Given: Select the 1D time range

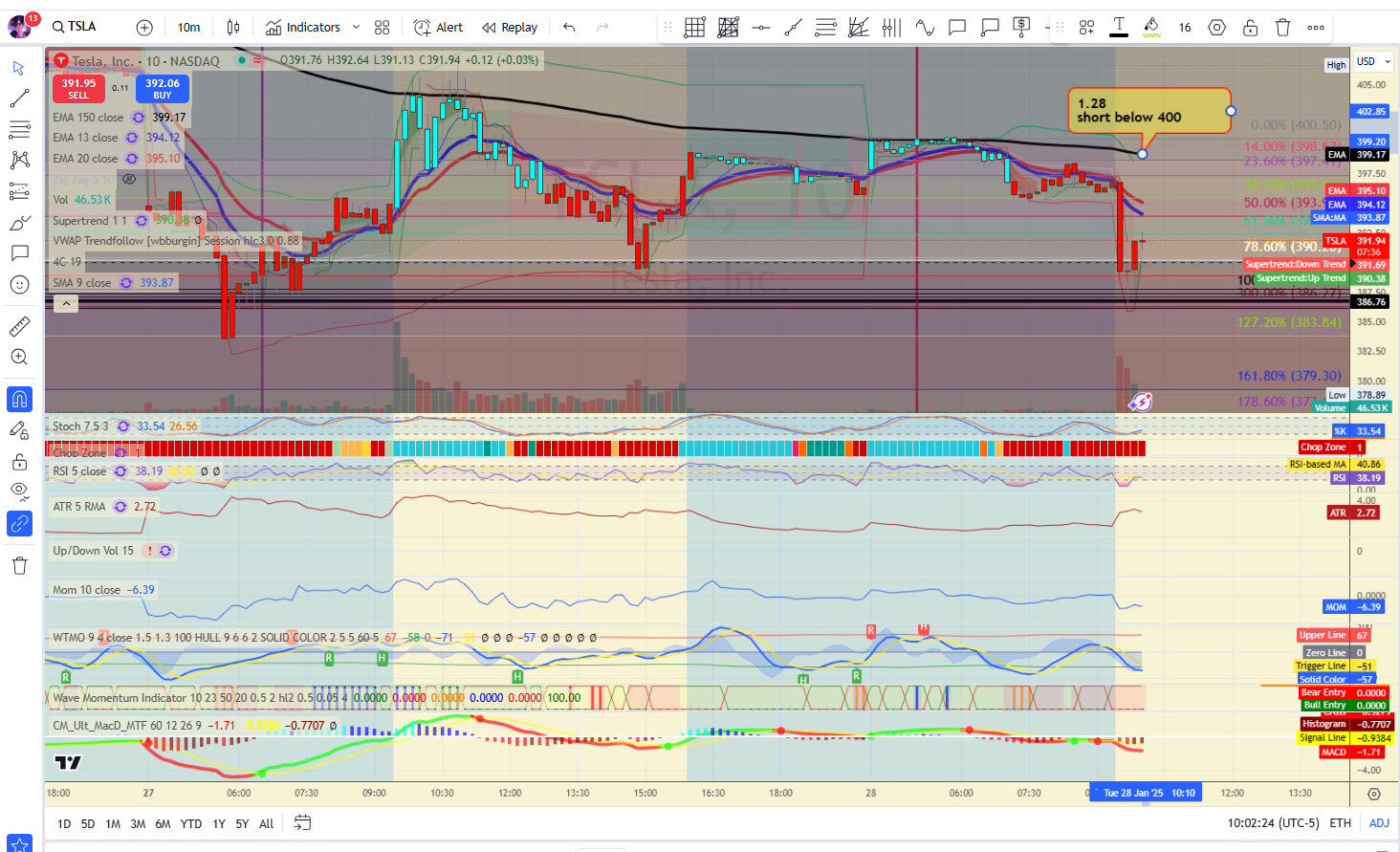Looking at the screenshot, I should coord(64,823).
